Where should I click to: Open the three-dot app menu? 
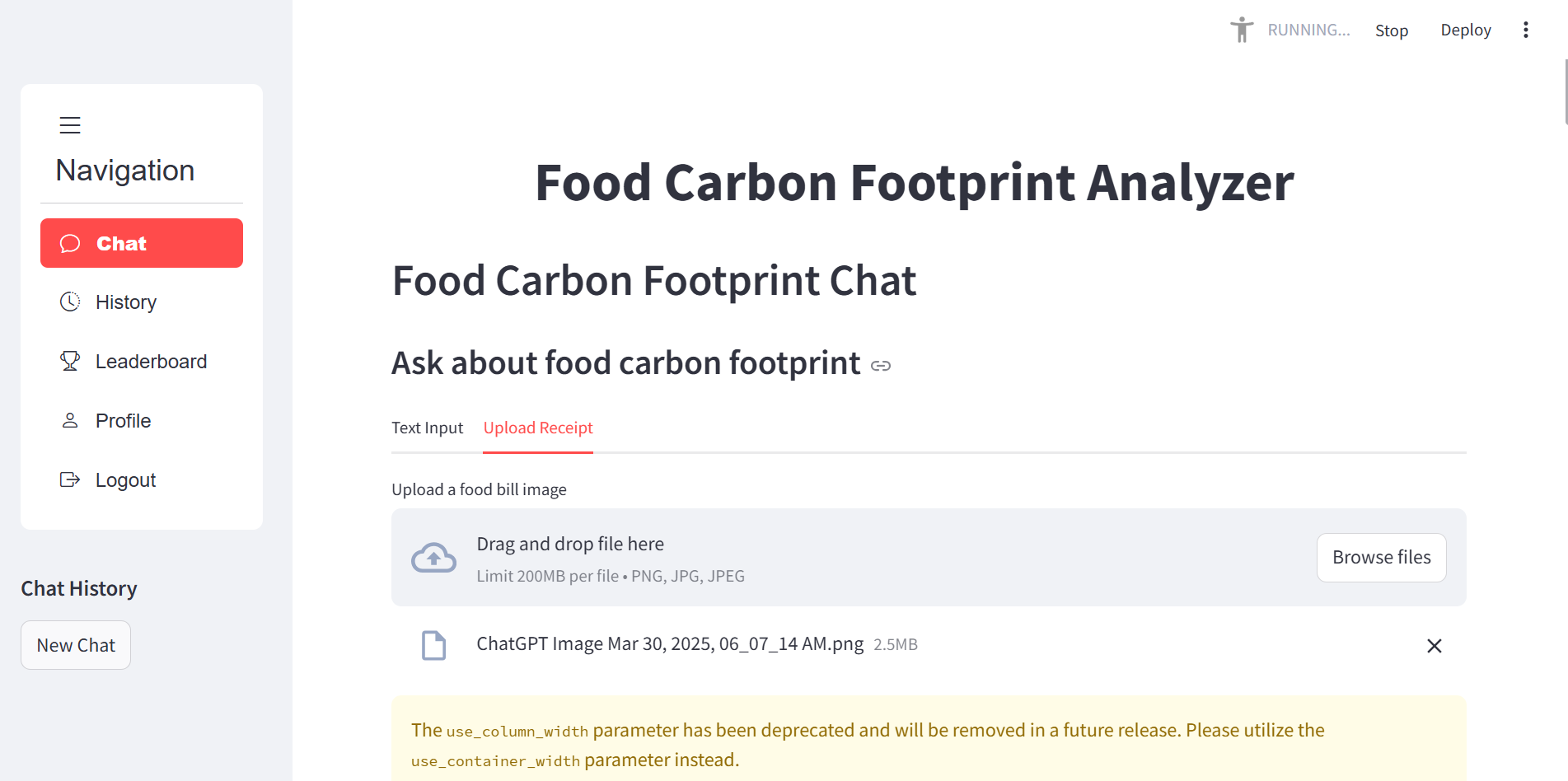click(1526, 30)
